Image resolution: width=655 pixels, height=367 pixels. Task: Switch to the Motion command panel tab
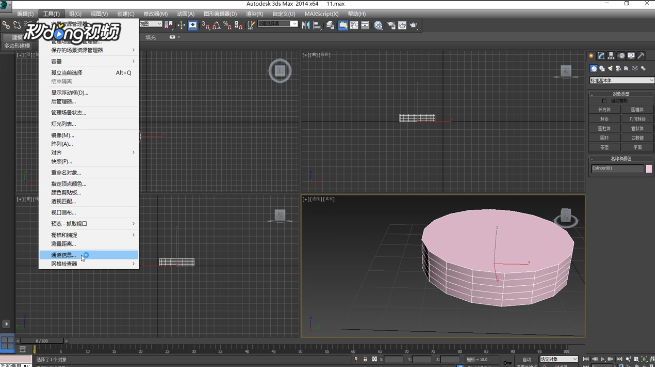tap(621, 56)
